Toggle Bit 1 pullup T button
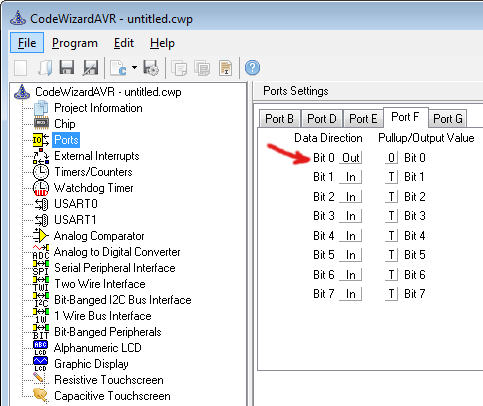 391,177
